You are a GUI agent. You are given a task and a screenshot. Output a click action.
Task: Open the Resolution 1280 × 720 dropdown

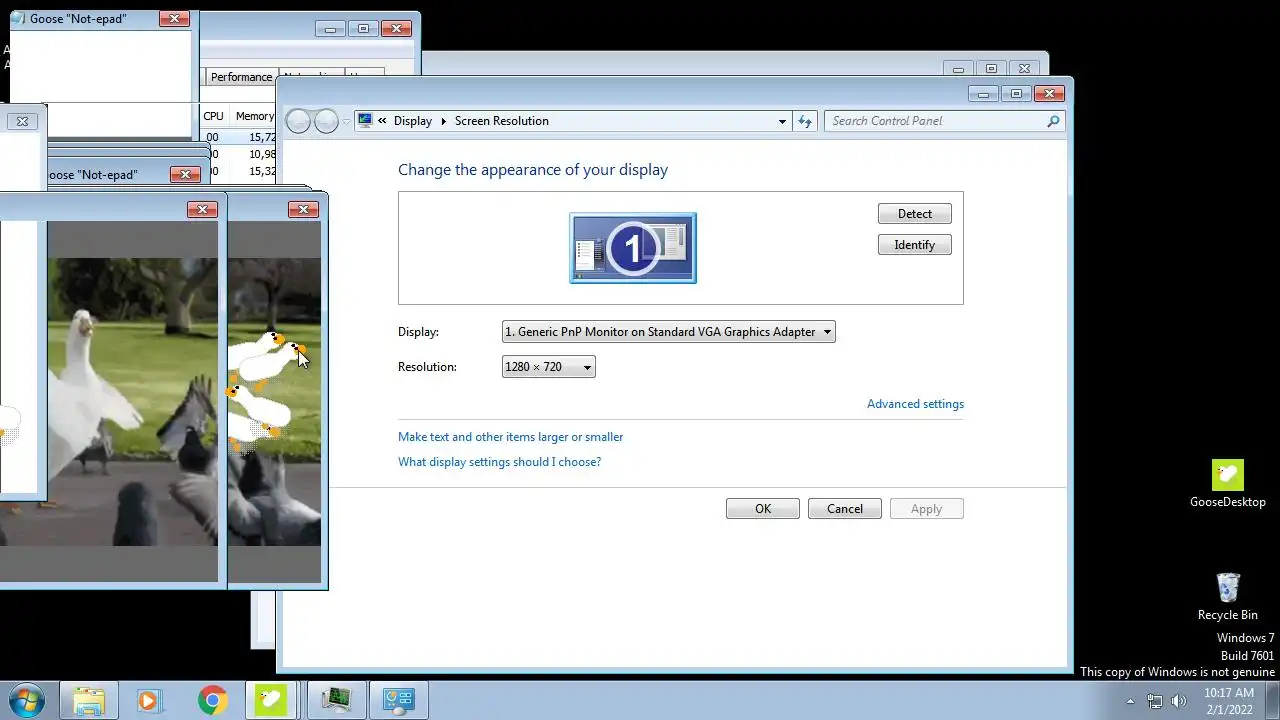[548, 367]
